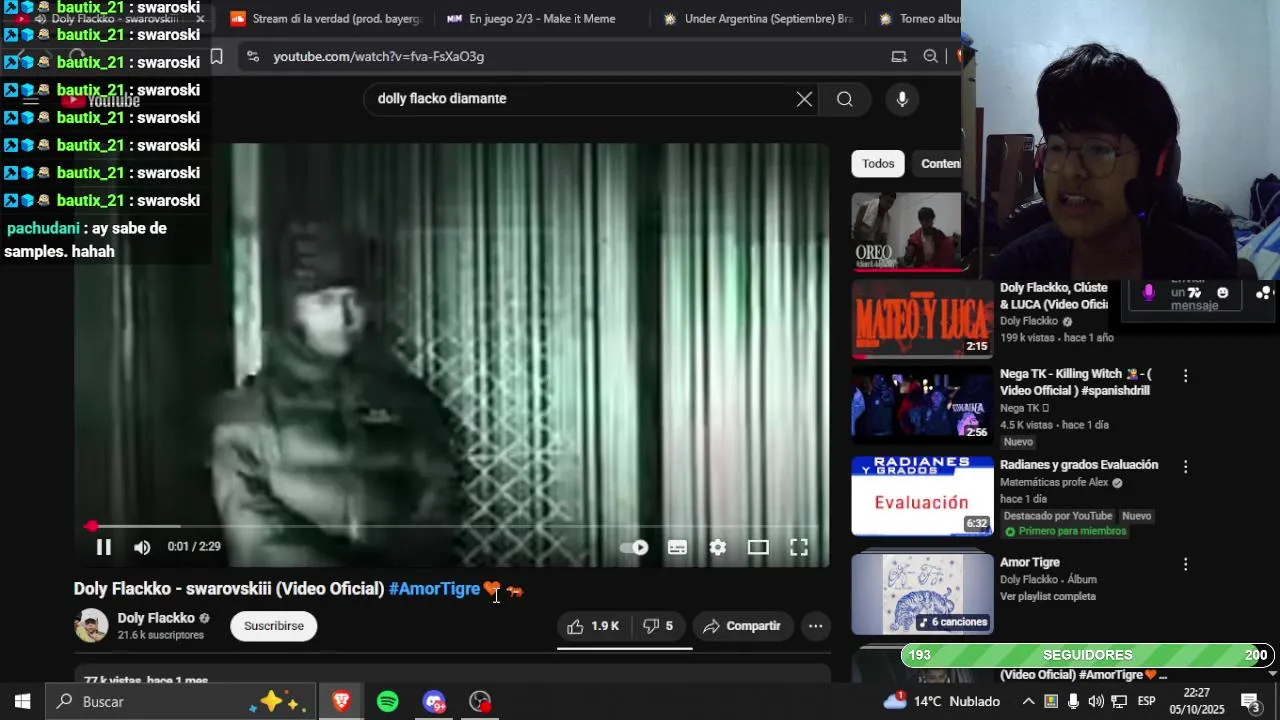Open the more actions menu beside Compartir
The image size is (1280, 720).
(816, 626)
